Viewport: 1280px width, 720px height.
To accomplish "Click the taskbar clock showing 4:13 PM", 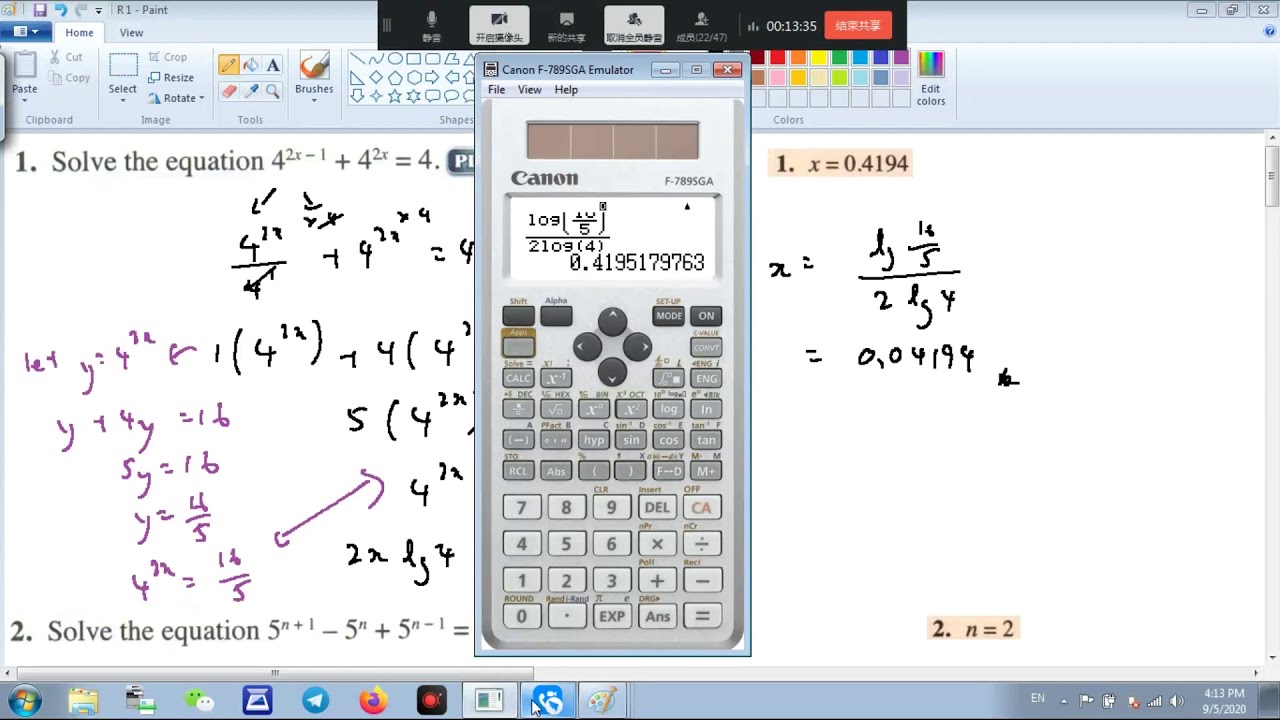I will tap(1225, 700).
